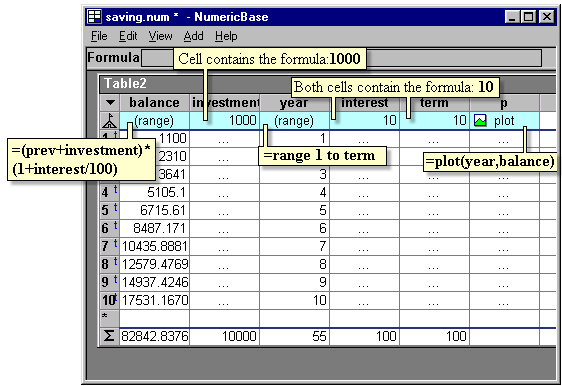The width and height of the screenshot is (562, 386).
Task: Click the NumericBase app icon in title bar
Action: coord(95,16)
